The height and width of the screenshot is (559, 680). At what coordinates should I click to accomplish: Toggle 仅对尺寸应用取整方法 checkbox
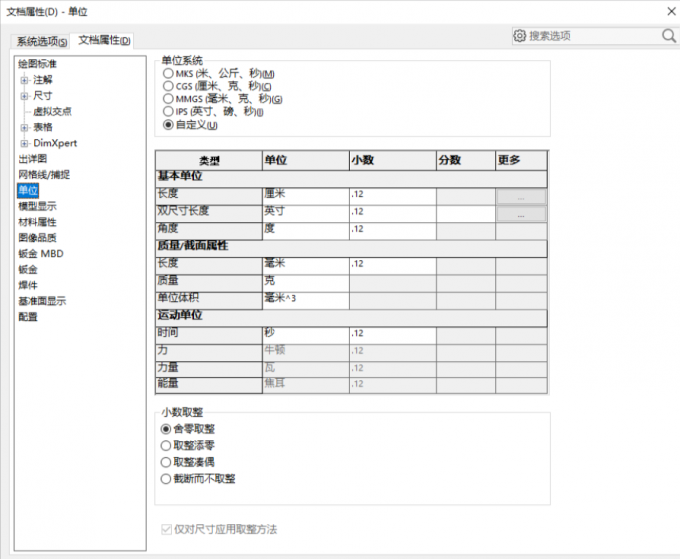pyautogui.click(x=166, y=529)
